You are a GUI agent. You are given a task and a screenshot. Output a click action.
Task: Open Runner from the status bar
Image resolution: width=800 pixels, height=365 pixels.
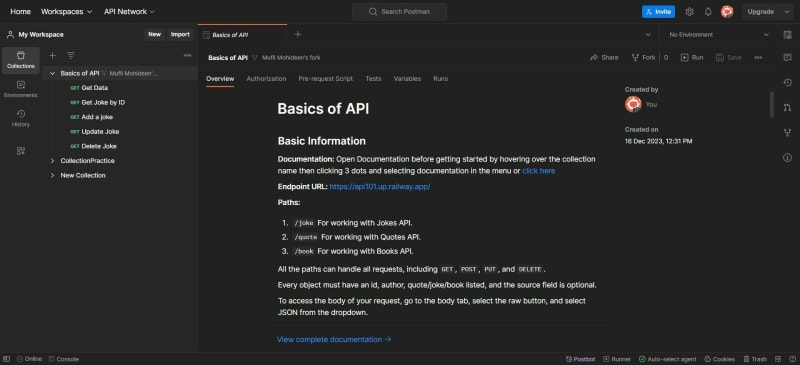pos(617,359)
